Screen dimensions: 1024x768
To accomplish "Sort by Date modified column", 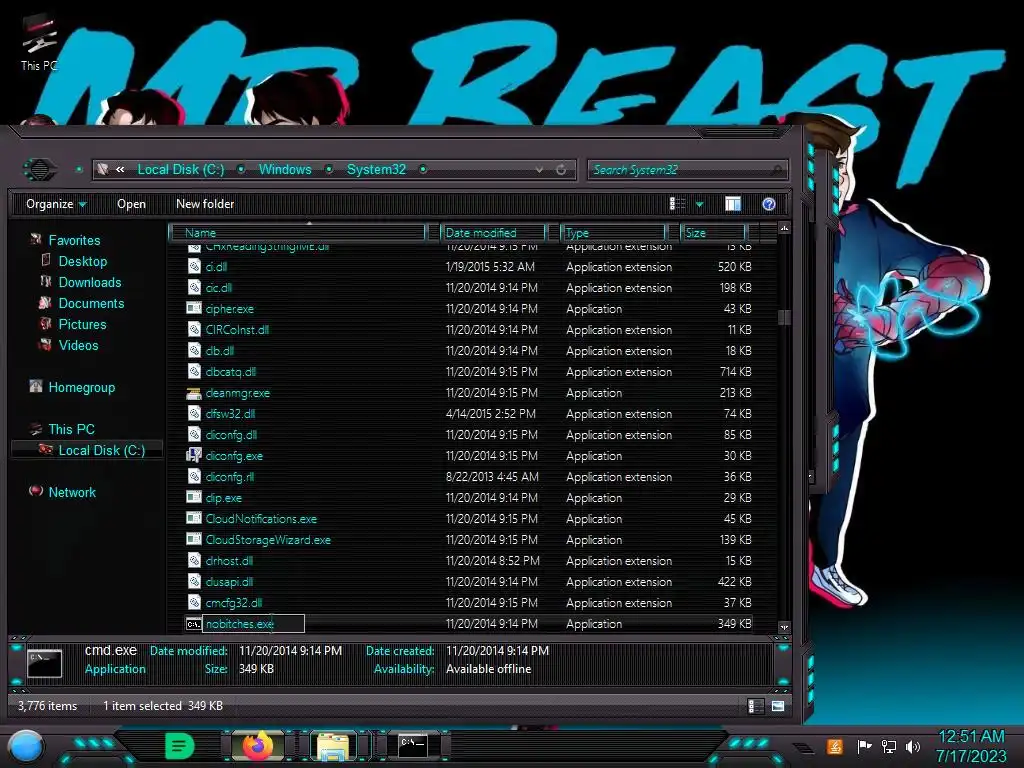I will 494,232.
